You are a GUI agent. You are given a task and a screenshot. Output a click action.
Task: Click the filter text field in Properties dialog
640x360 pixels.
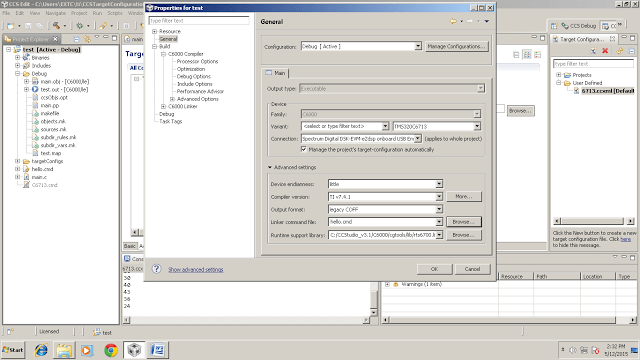199,20
